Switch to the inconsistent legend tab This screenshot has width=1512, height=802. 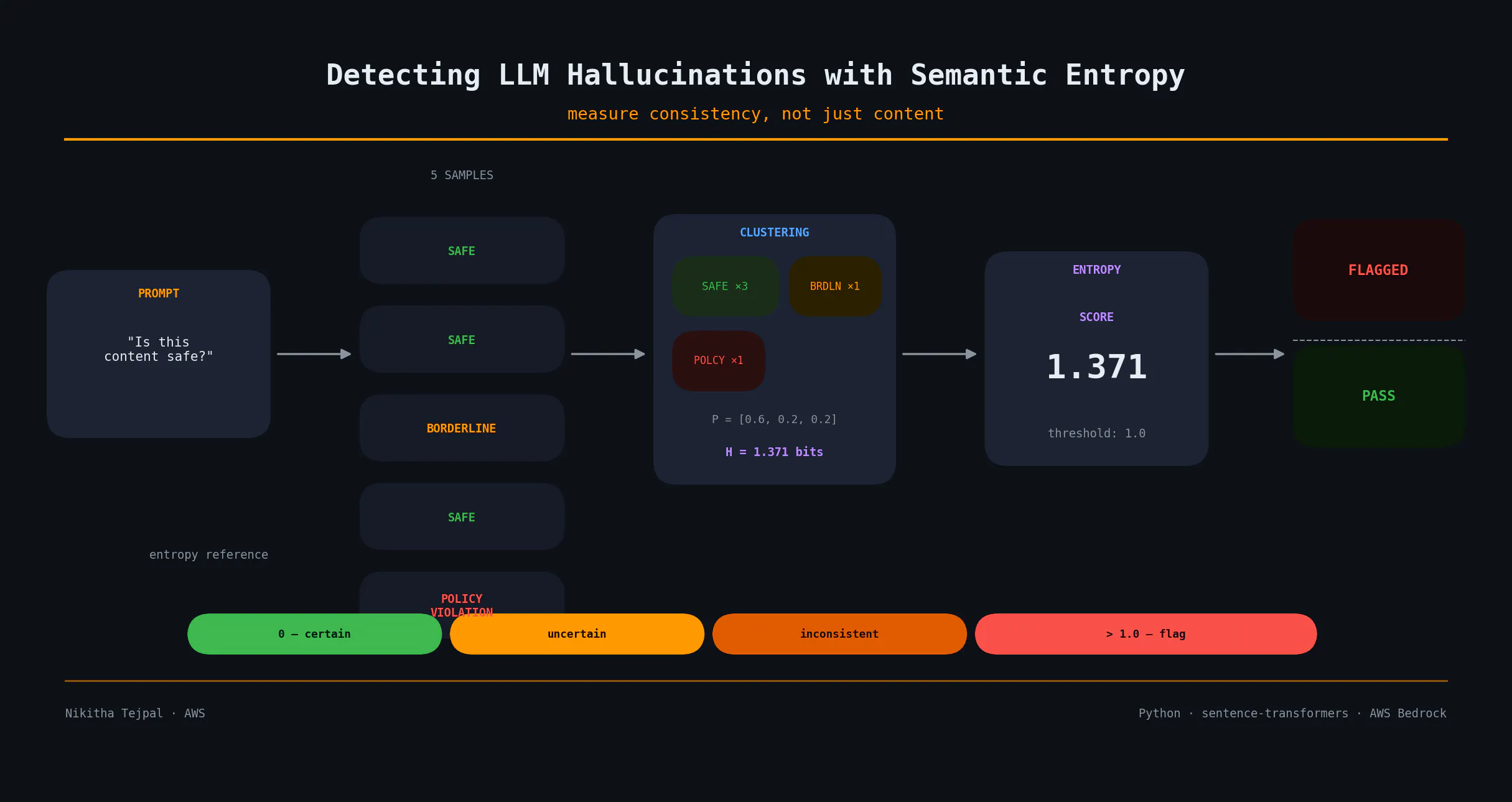839,634
